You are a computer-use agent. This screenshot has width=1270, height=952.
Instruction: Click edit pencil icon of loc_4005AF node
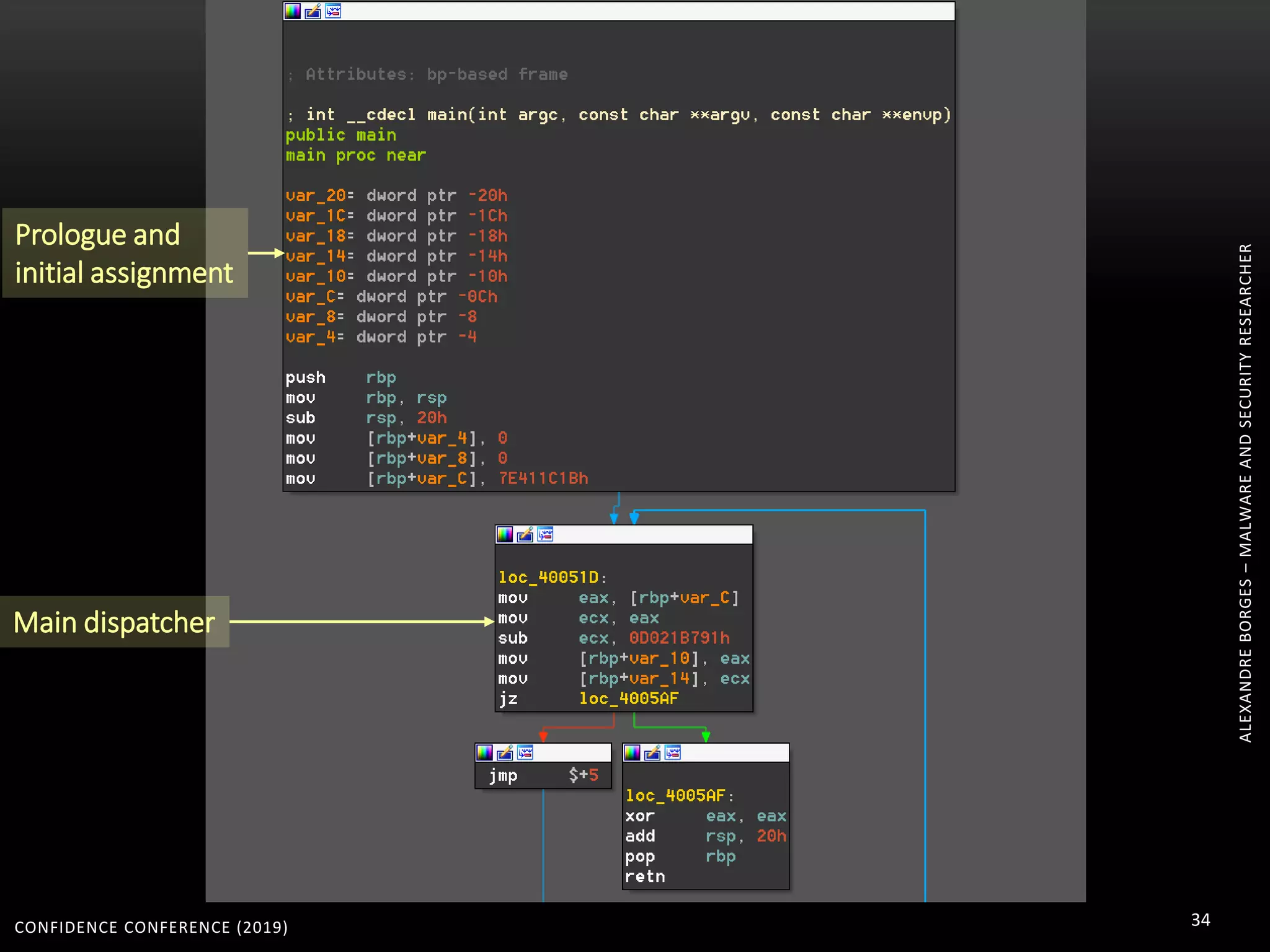[653, 752]
